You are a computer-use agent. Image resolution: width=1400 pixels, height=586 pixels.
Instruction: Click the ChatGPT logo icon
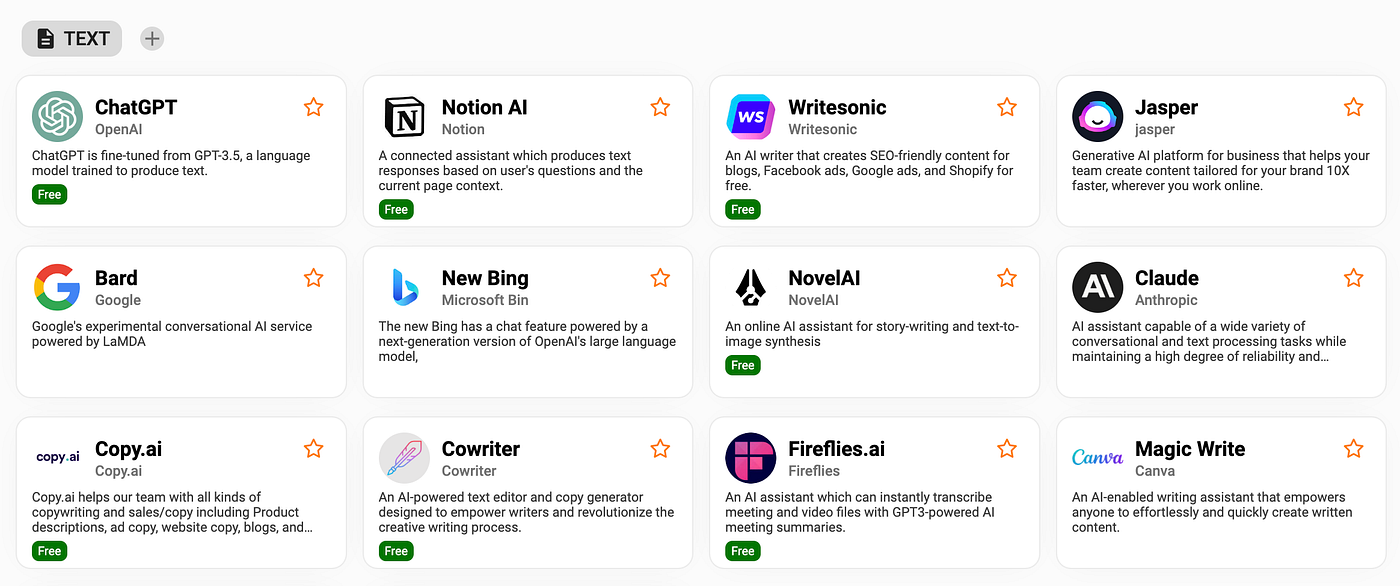(57, 117)
